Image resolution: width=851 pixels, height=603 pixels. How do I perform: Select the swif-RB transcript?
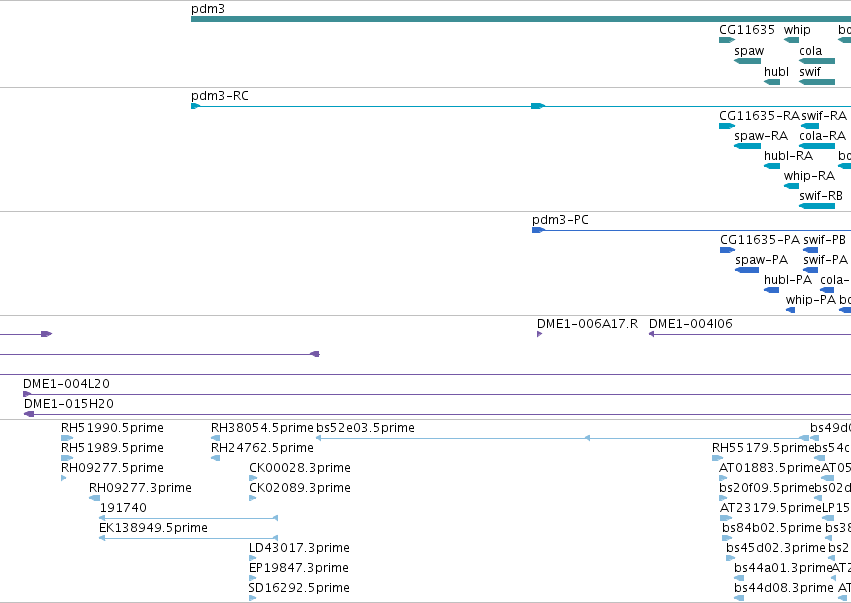(x=817, y=206)
